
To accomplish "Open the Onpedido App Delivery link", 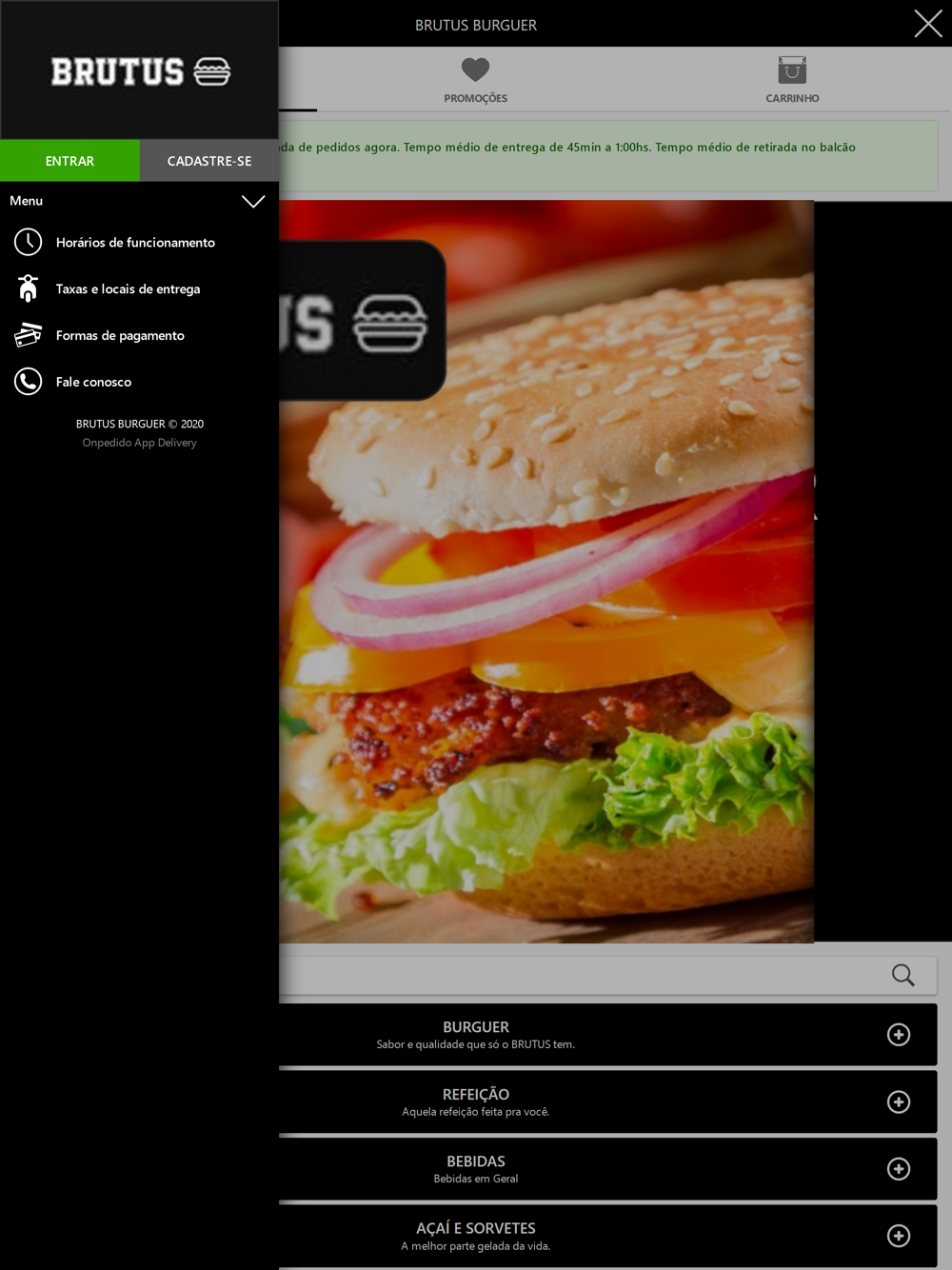I will pyautogui.click(x=139, y=443).
